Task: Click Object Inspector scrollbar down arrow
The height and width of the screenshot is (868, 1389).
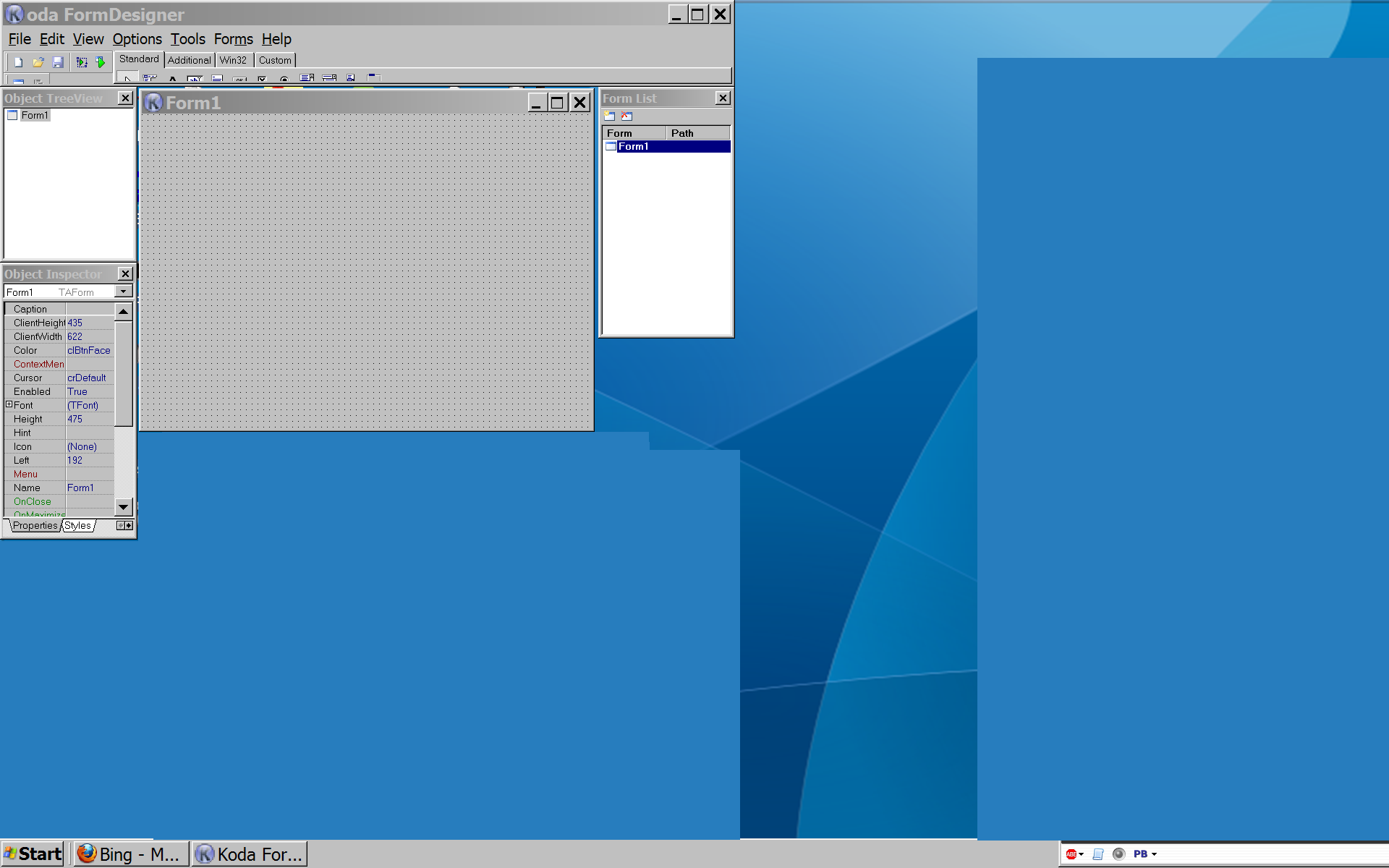Action: [x=124, y=507]
